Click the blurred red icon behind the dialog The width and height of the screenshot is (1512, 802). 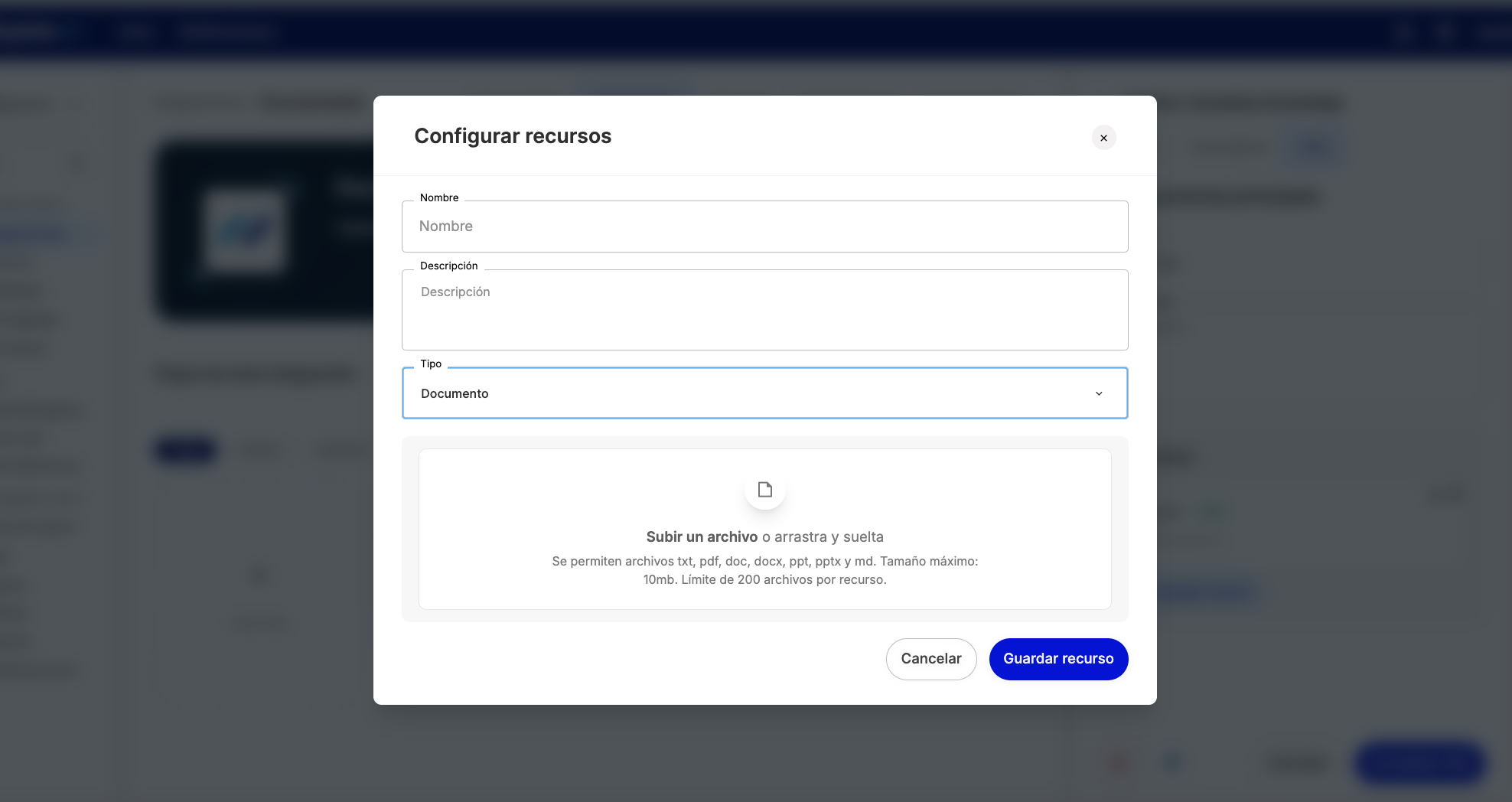pos(1119,761)
